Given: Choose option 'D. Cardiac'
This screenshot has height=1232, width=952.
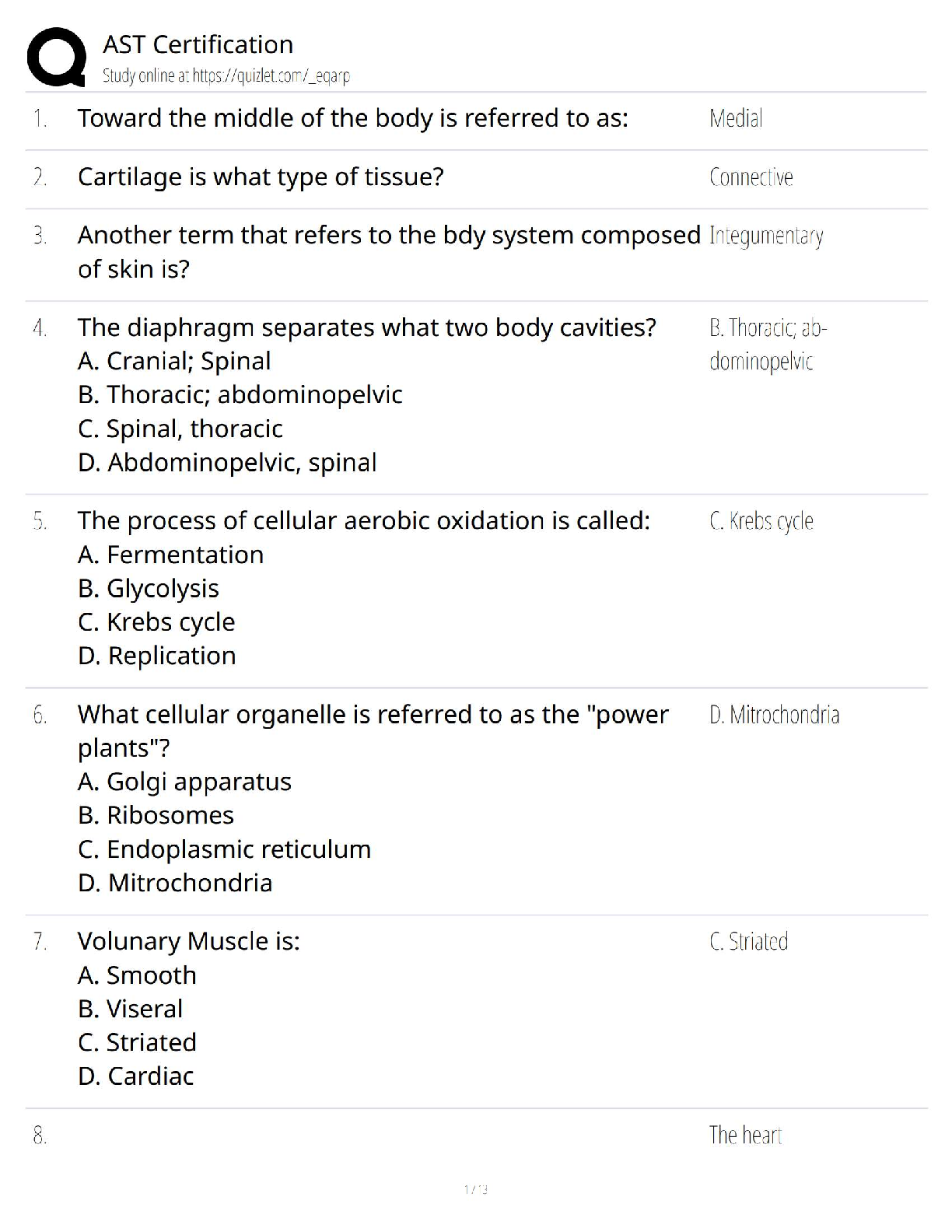Looking at the screenshot, I should [136, 1076].
